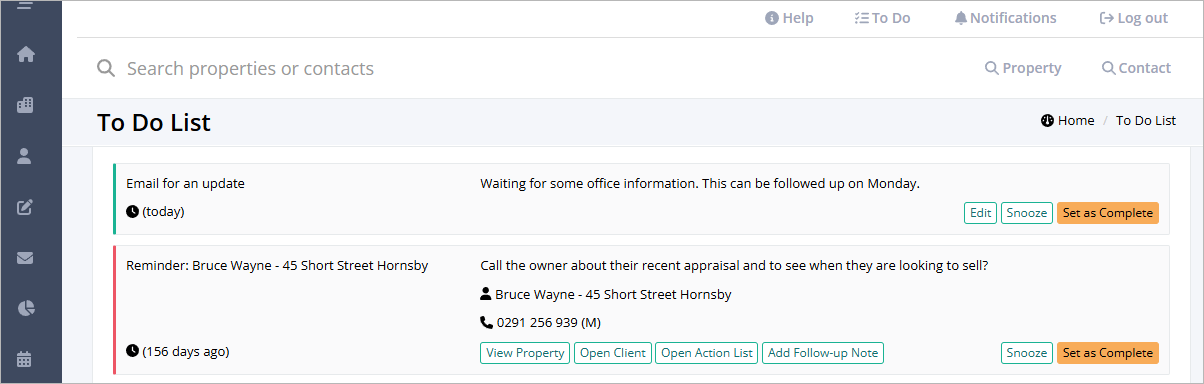Image resolution: width=1204 pixels, height=384 pixels.
Task: Toggle the hamburger menu icon
Action: tap(26, 6)
